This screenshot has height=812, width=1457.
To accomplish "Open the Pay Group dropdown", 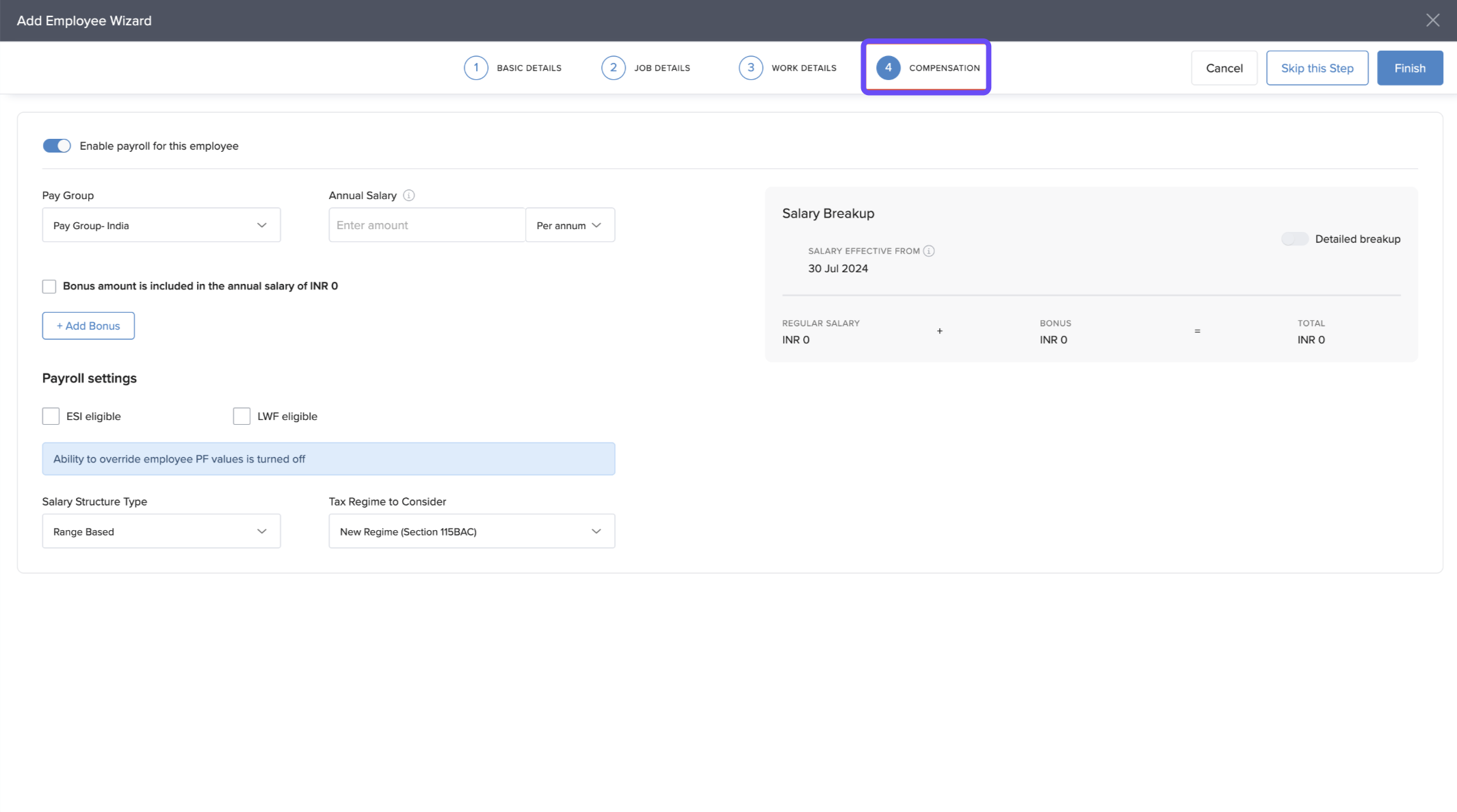I will click(x=161, y=225).
